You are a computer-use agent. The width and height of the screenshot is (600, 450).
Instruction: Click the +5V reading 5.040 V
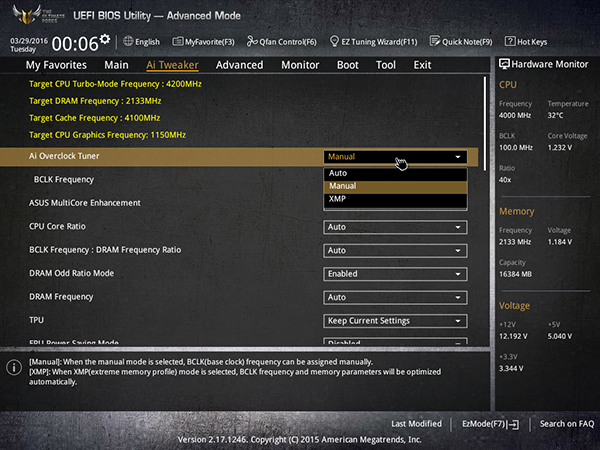pyautogui.click(x=559, y=336)
